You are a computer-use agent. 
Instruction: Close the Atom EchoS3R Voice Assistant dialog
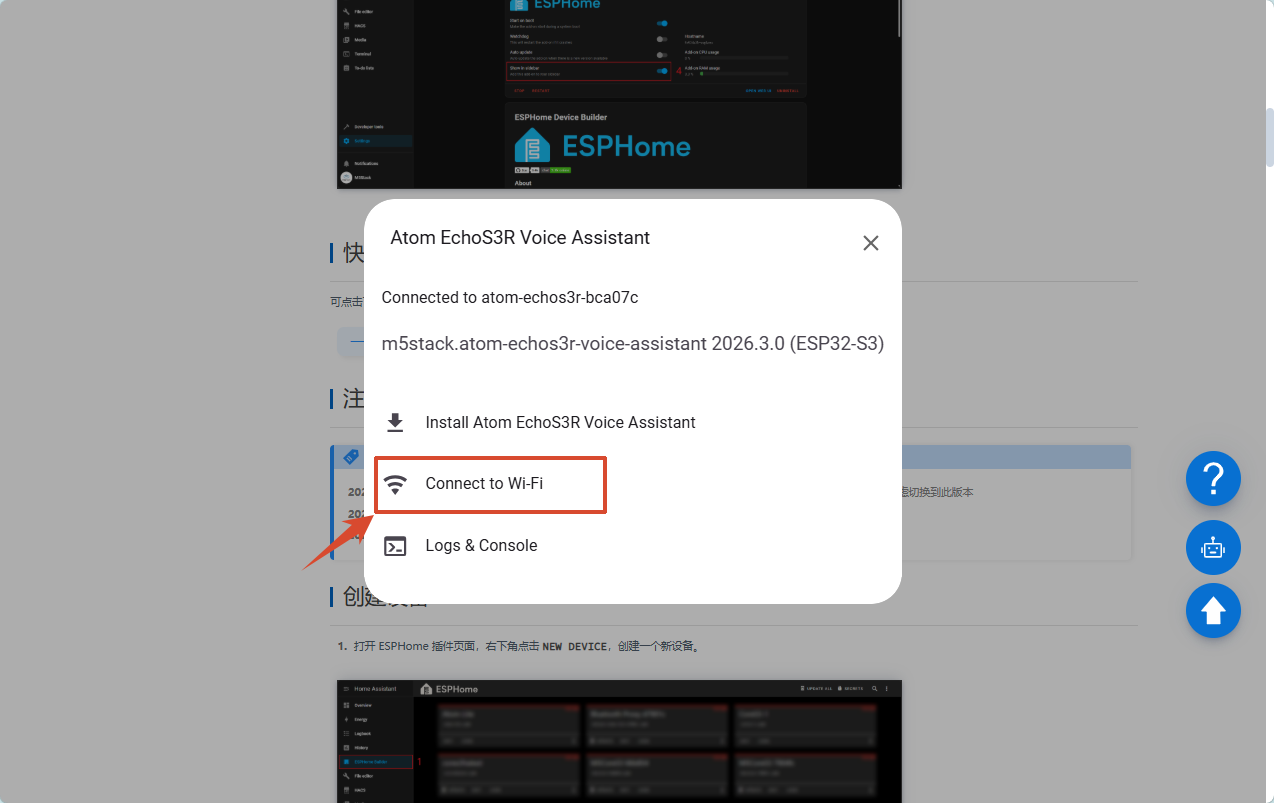[870, 243]
